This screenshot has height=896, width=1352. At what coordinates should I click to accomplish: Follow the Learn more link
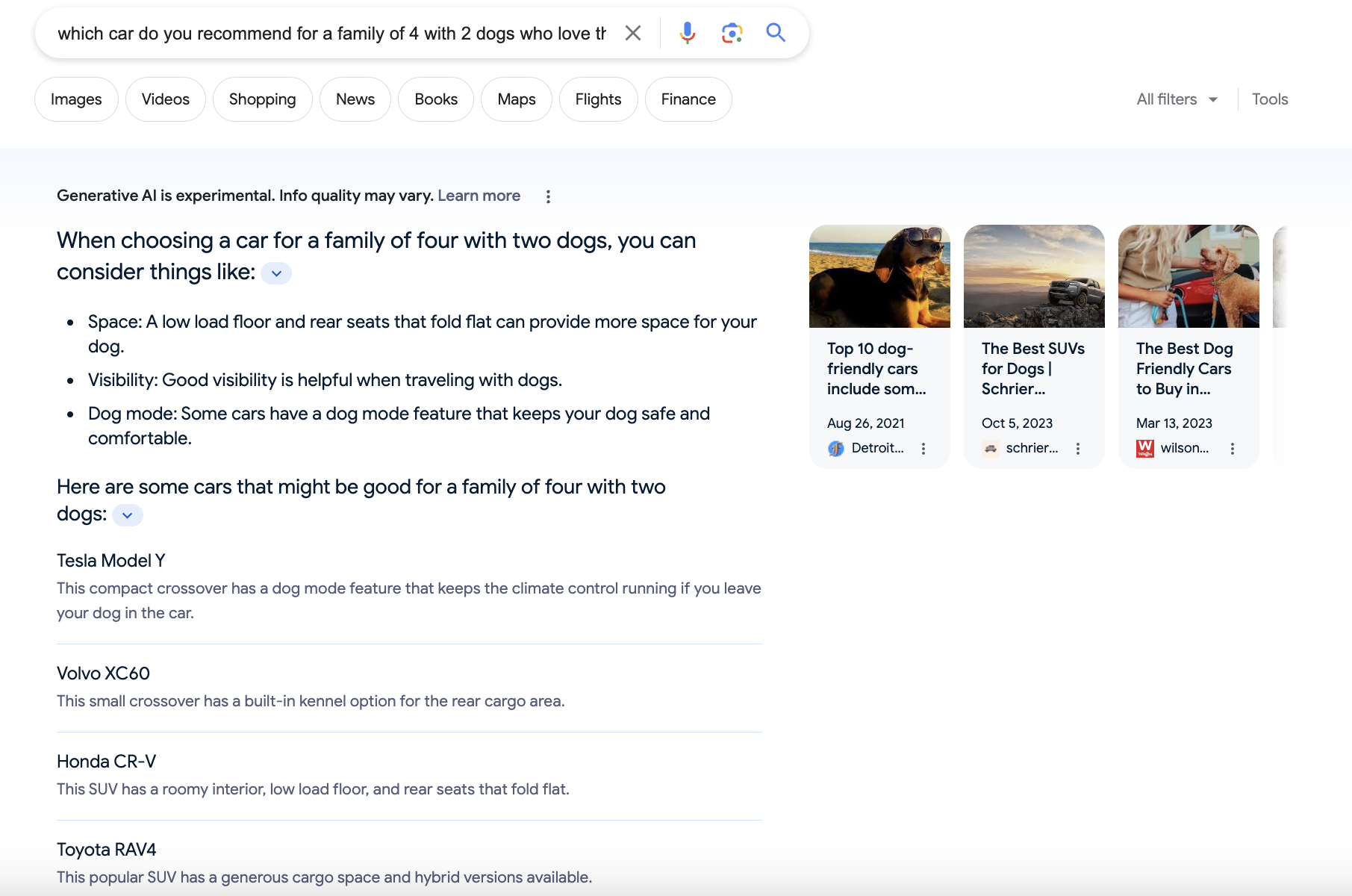tap(479, 196)
